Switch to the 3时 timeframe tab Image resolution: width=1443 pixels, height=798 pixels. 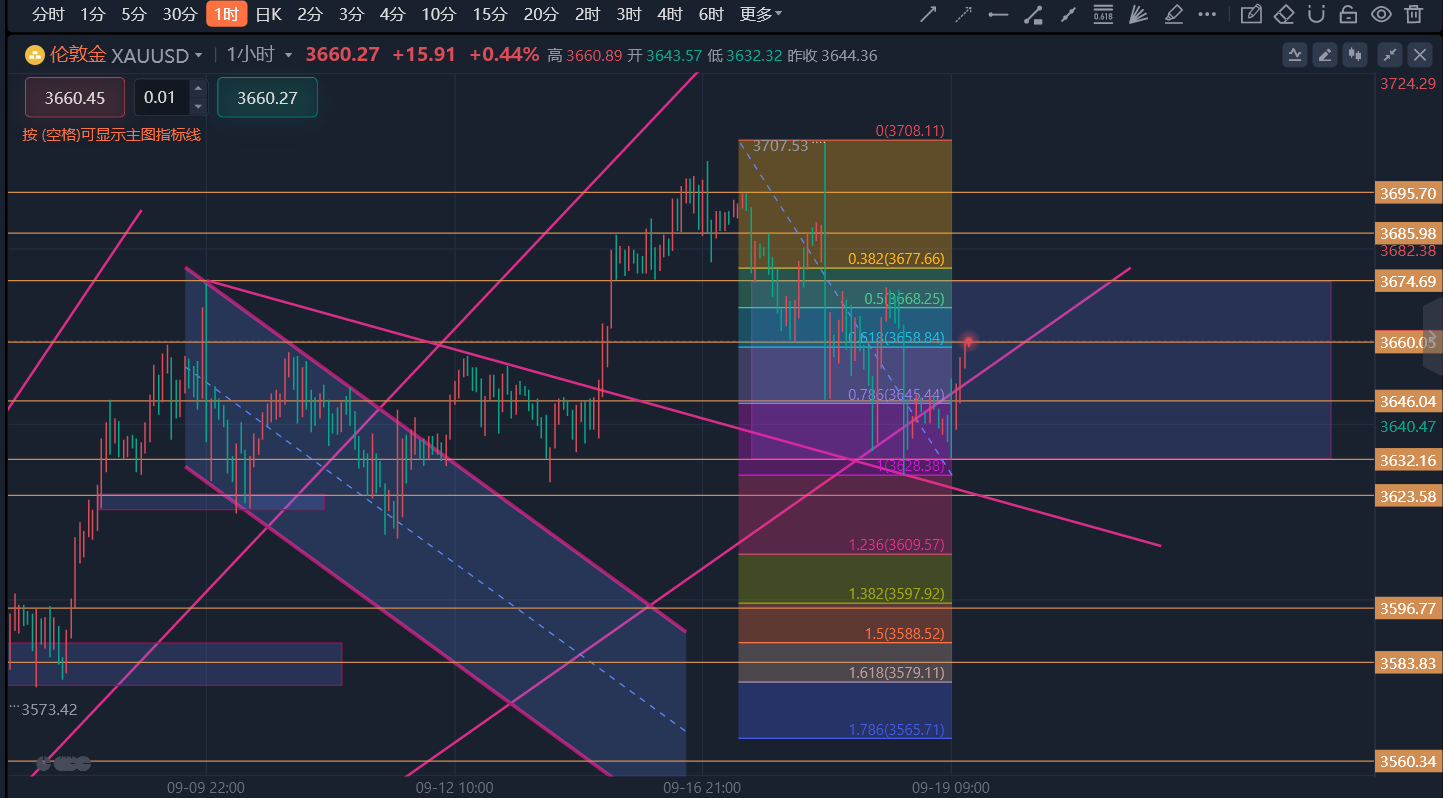coord(628,14)
